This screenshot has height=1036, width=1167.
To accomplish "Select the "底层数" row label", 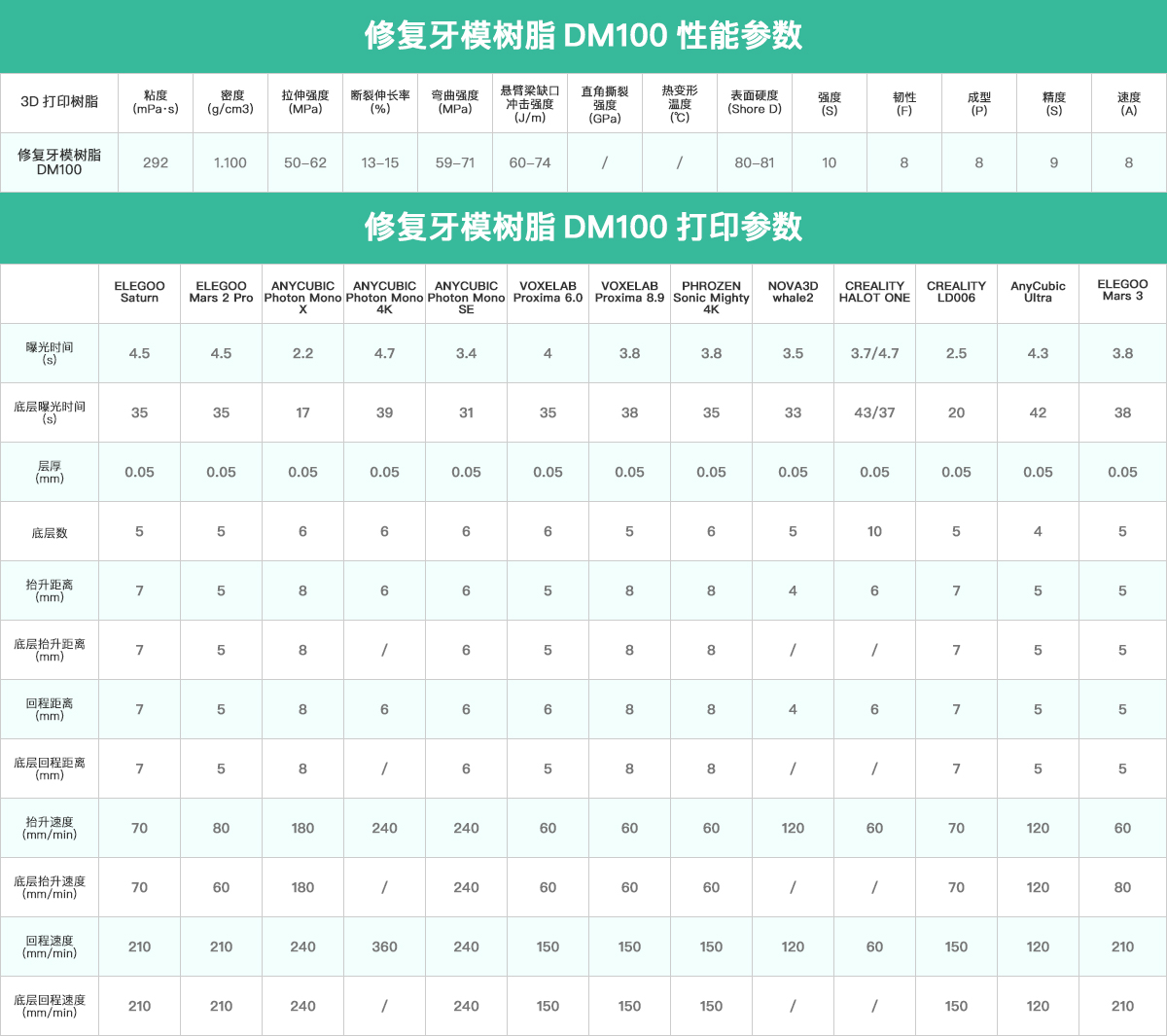I will click(50, 533).
